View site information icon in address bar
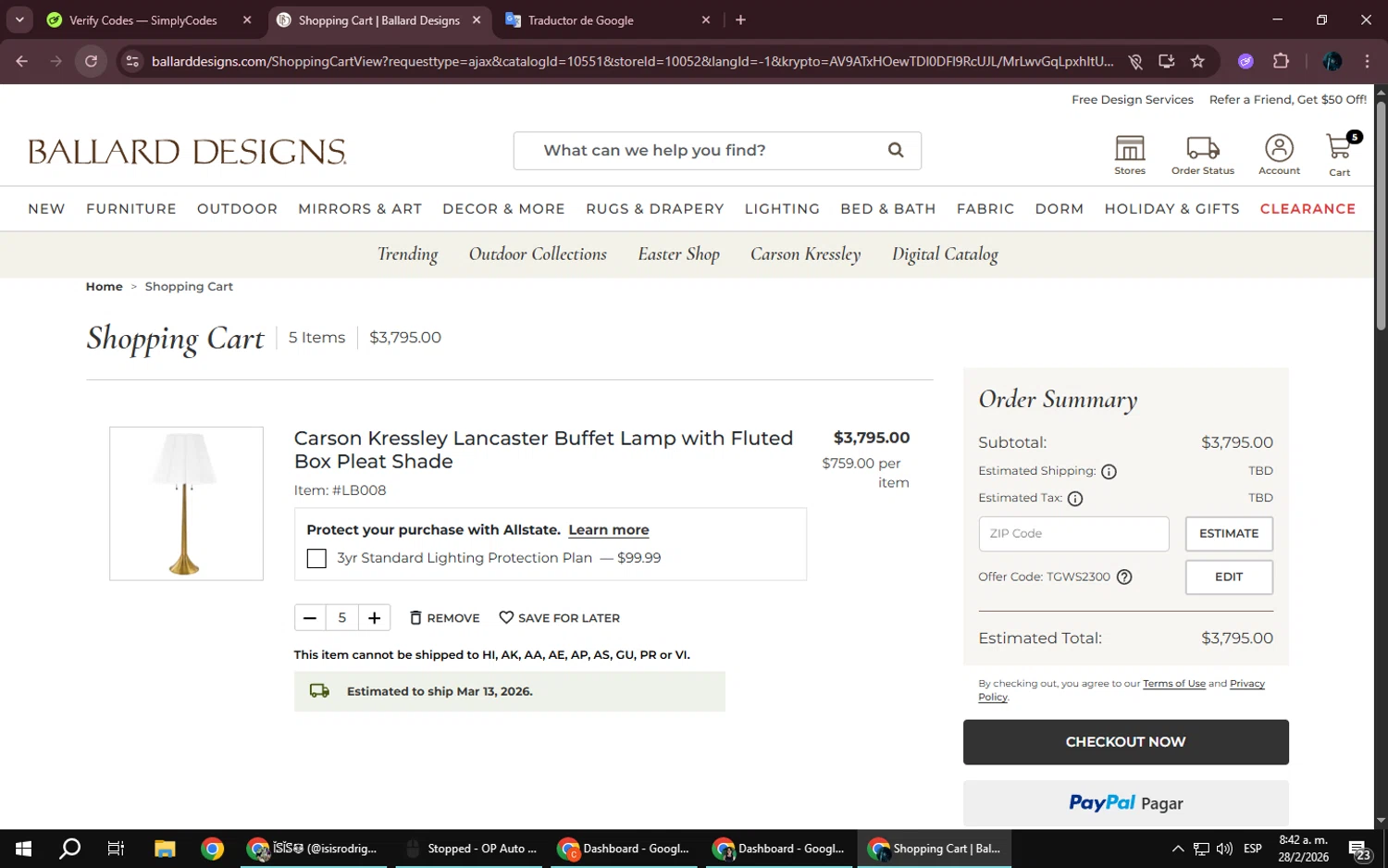The width and height of the screenshot is (1388, 868). coord(132,61)
